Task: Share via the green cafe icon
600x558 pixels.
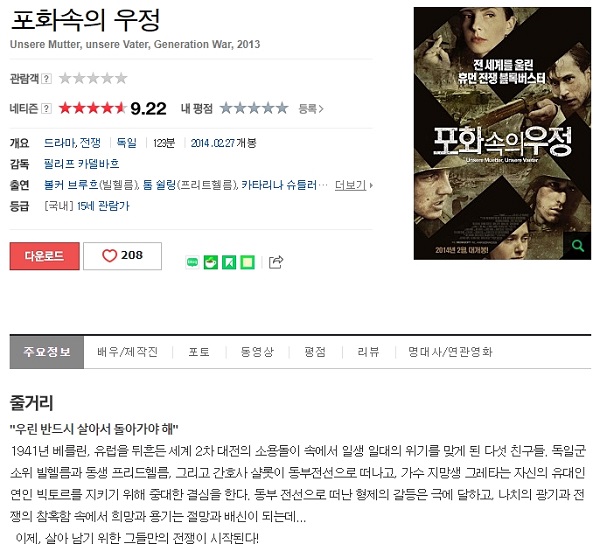Action: [211, 263]
